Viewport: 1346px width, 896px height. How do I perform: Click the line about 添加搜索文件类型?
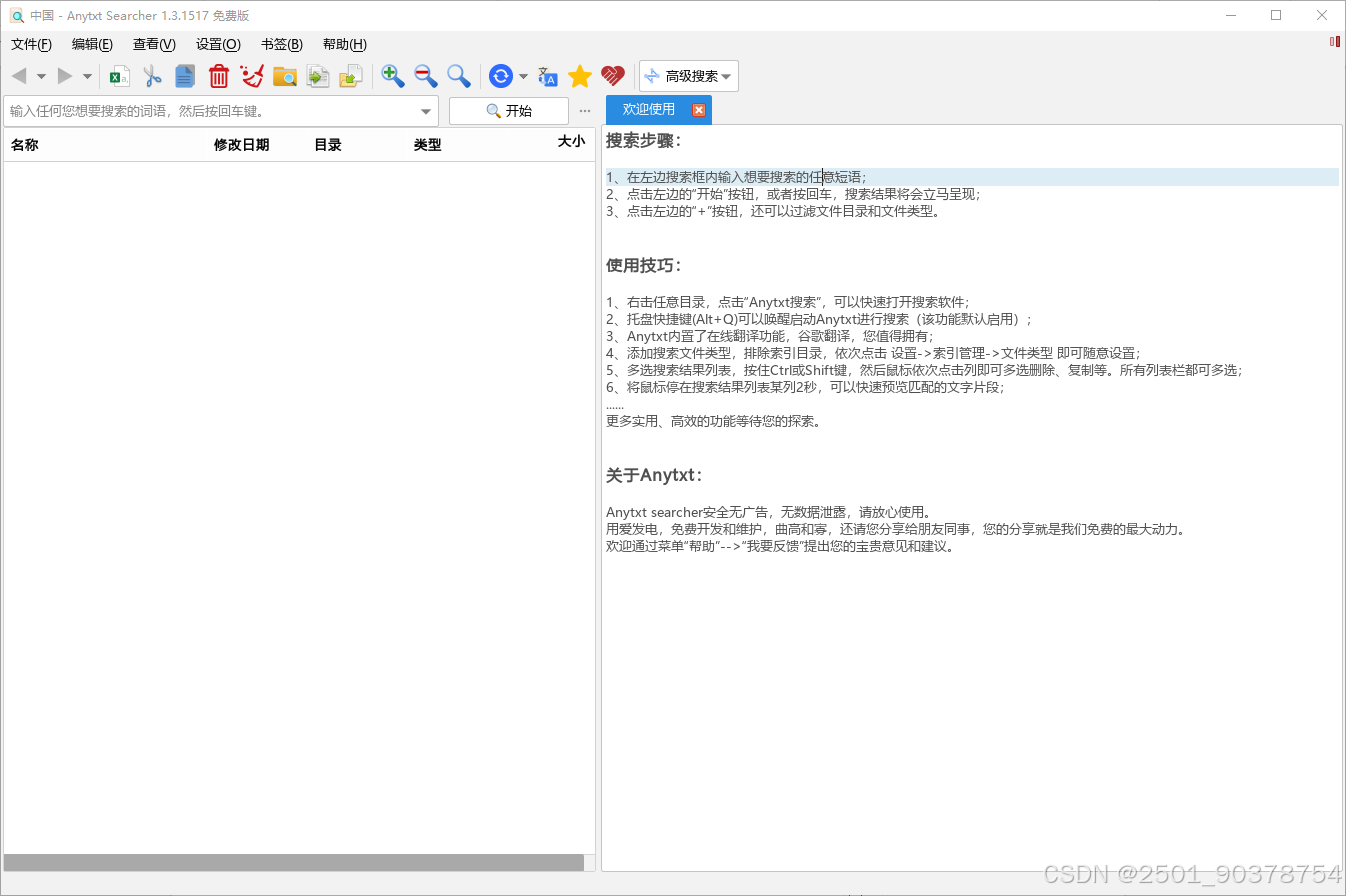click(873, 353)
